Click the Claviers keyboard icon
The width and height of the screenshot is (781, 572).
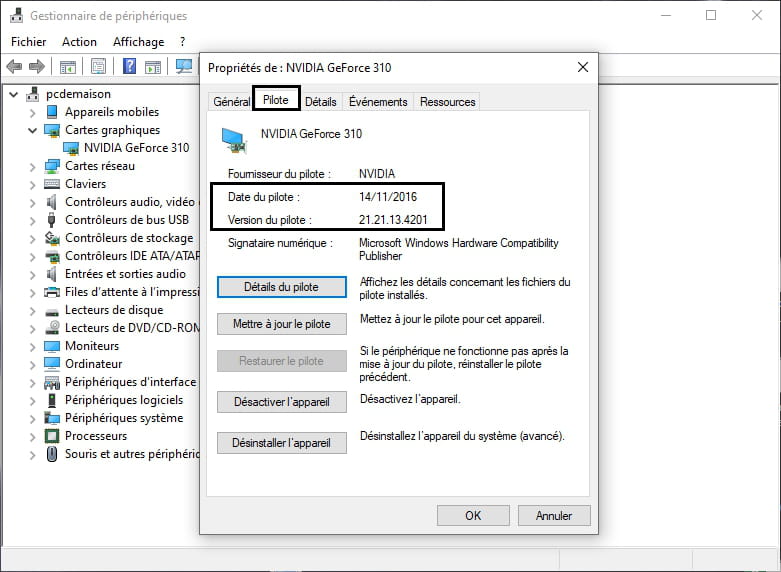click(x=52, y=184)
